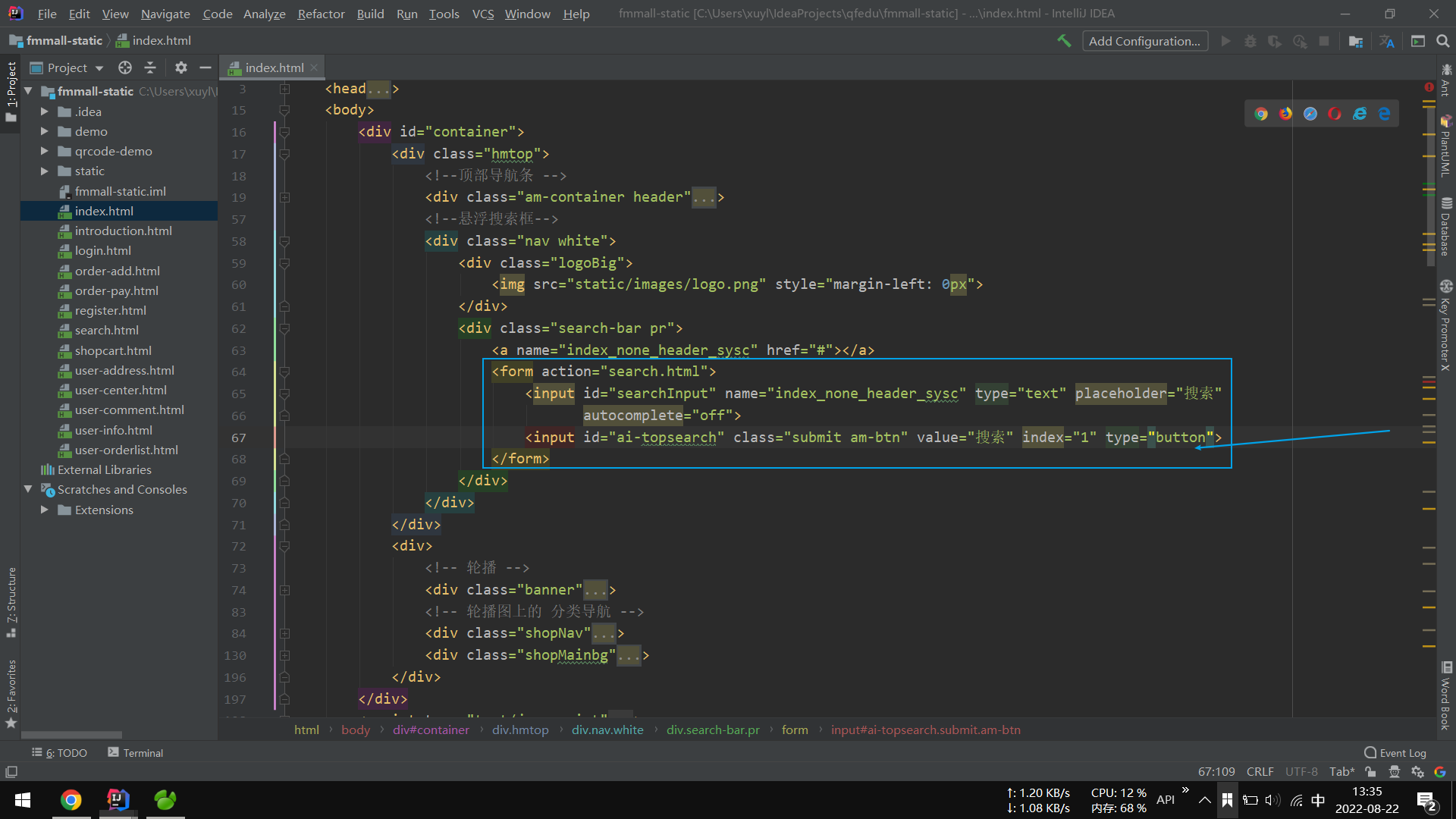The height and width of the screenshot is (819, 1456).
Task: Collapse Scratches and Consoles node
Action: (x=29, y=489)
